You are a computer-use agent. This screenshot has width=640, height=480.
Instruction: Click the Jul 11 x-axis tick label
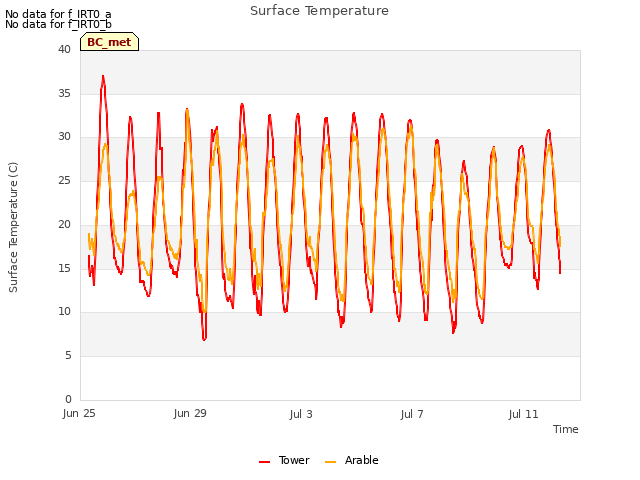[523, 414]
